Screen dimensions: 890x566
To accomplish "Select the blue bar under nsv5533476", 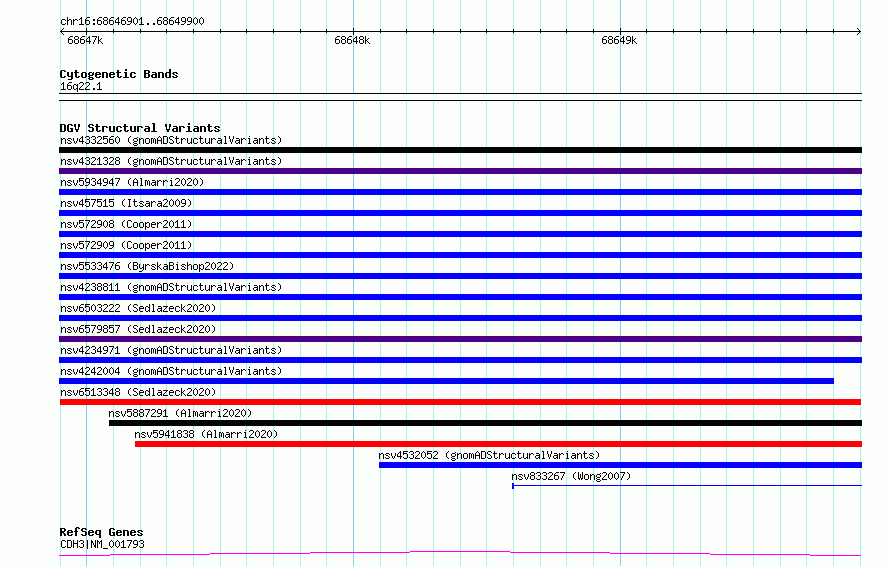I will (460, 276).
